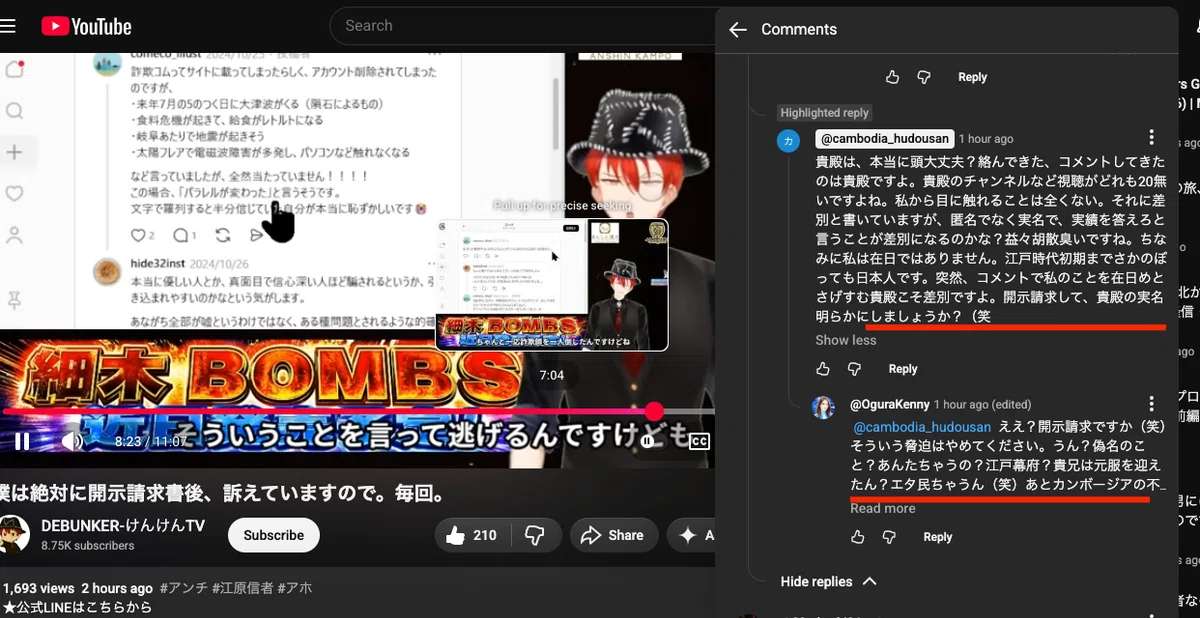Dislike the topmost comment above Highlighted reply
The image size is (1200, 618).
924,77
